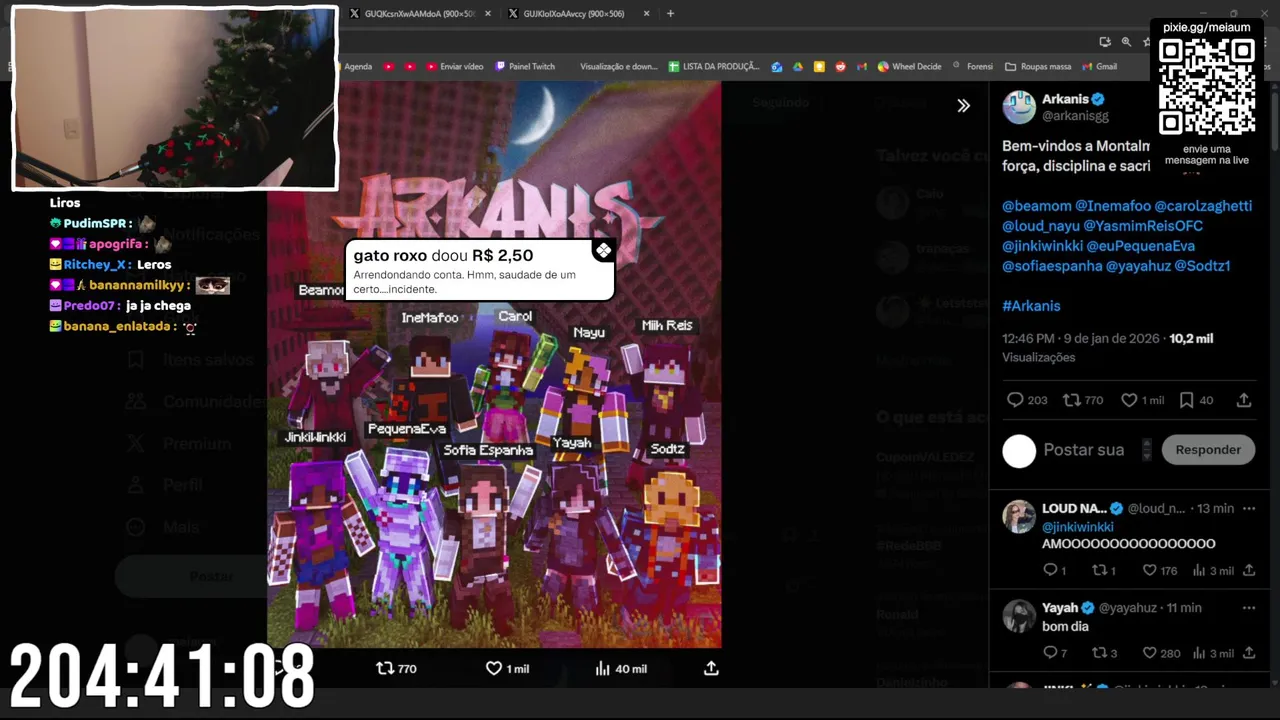Share Yayah's bom dia comment
Image resolution: width=1280 pixels, height=720 pixels.
click(x=1249, y=653)
